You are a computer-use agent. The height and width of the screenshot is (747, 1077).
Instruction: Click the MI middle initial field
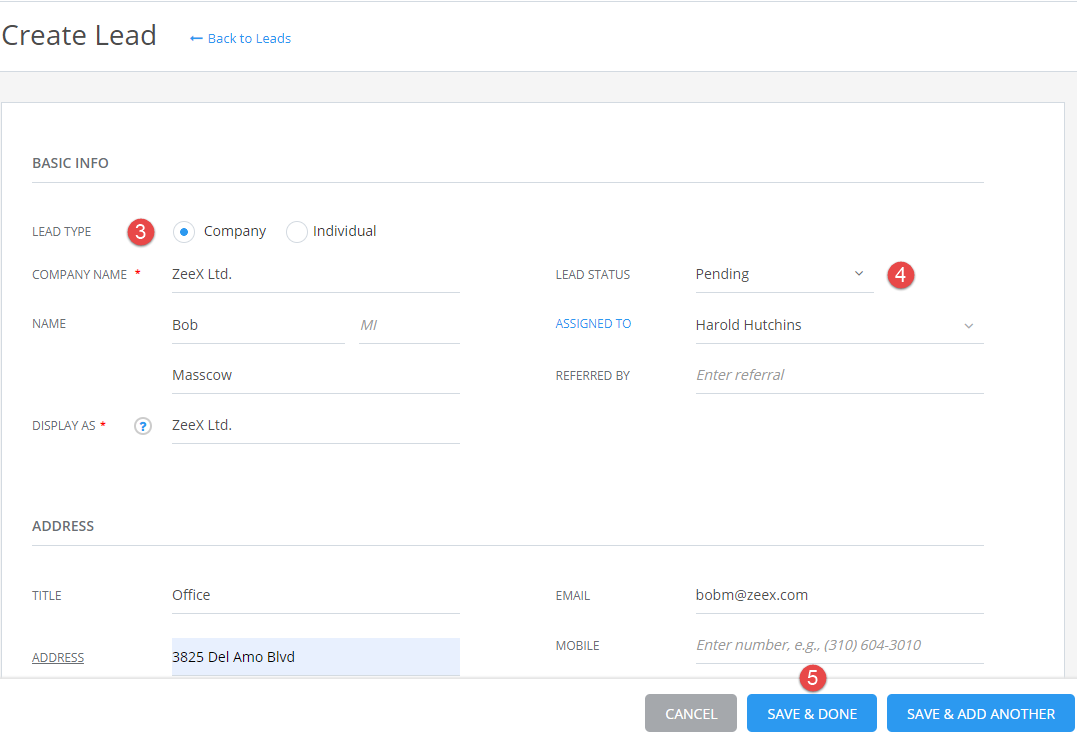(x=409, y=325)
